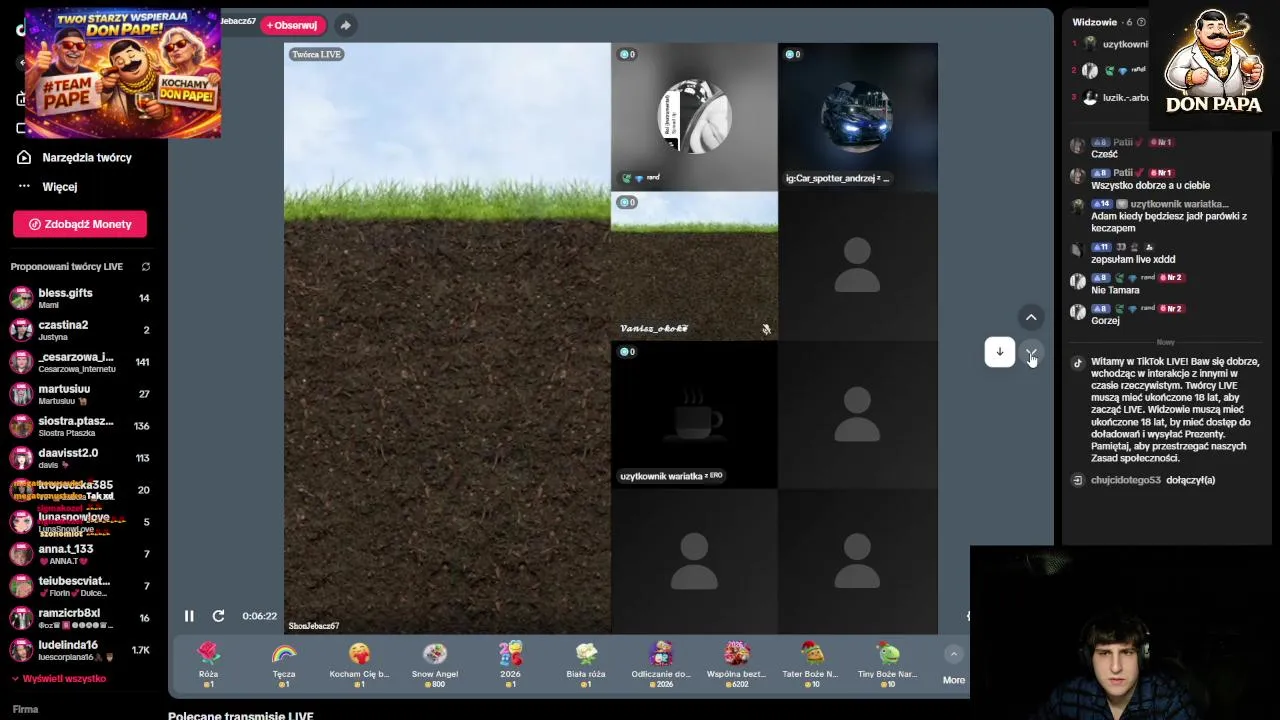Open the uzytkownik wariatka guest tile

click(694, 414)
